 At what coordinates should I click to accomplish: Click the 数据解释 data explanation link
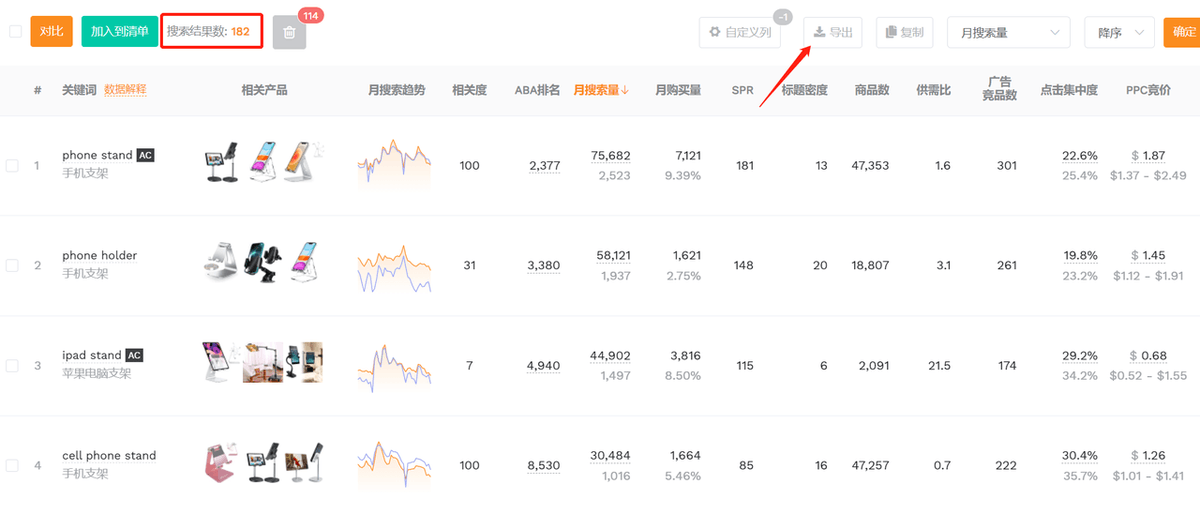[125, 90]
